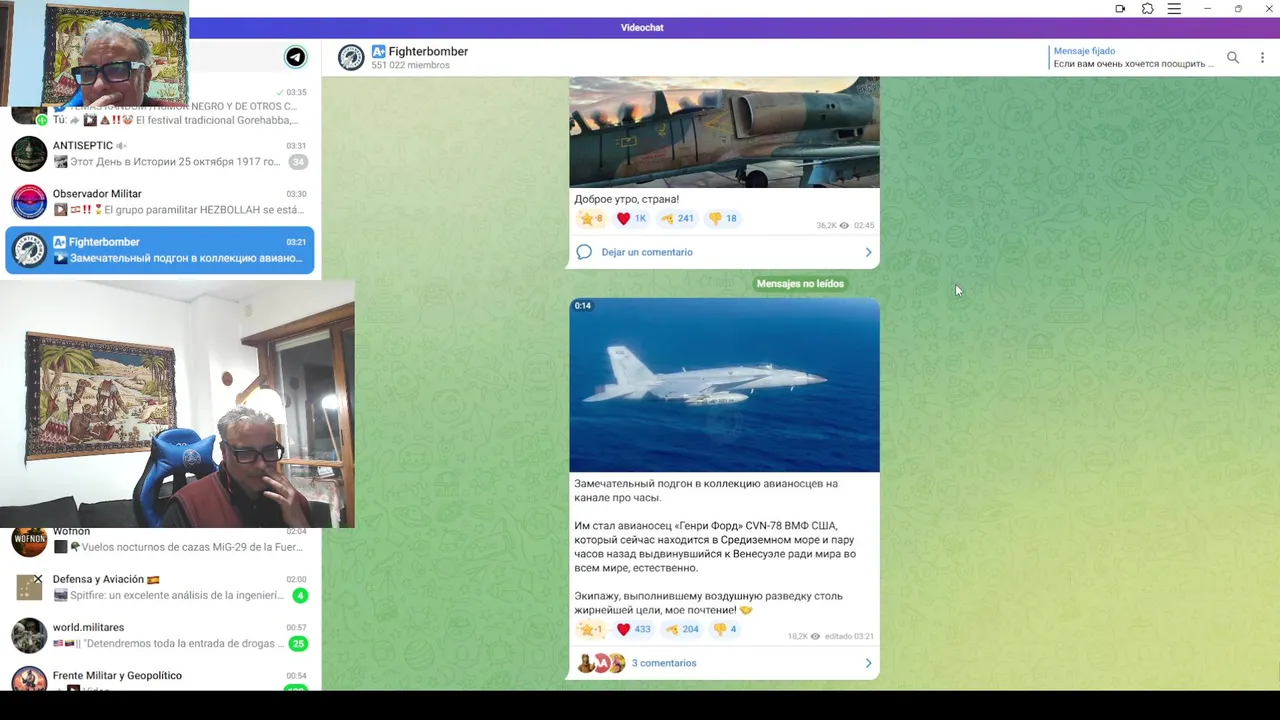This screenshot has height=720, width=1280.
Task: Click the 551 022 miembros subtitle
Action: (x=410, y=65)
